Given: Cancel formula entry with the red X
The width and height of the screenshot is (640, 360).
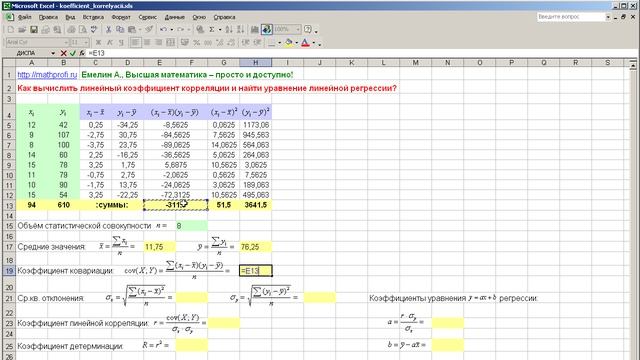Looking at the screenshot, I should pos(63,53).
